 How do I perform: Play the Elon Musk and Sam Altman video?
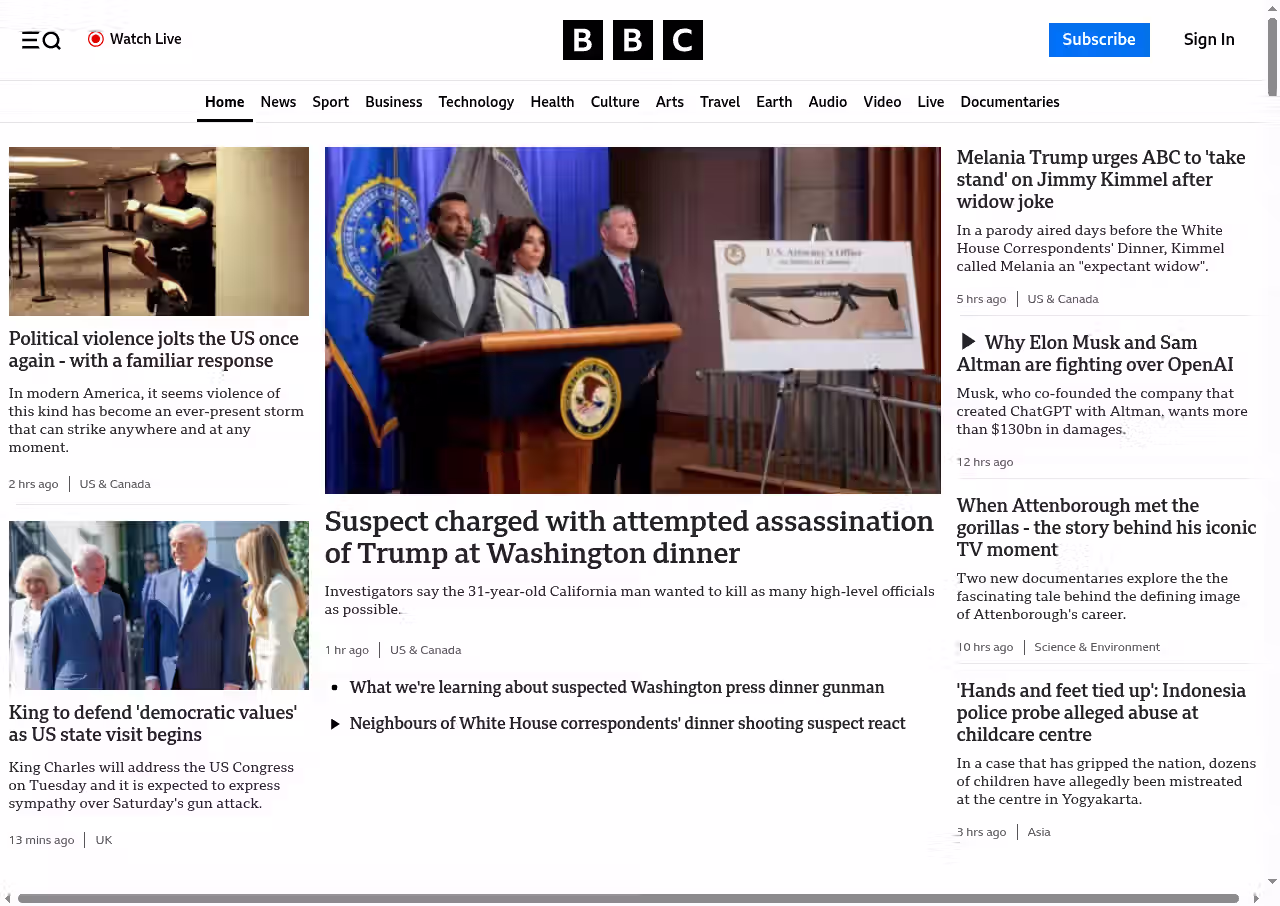click(x=968, y=342)
